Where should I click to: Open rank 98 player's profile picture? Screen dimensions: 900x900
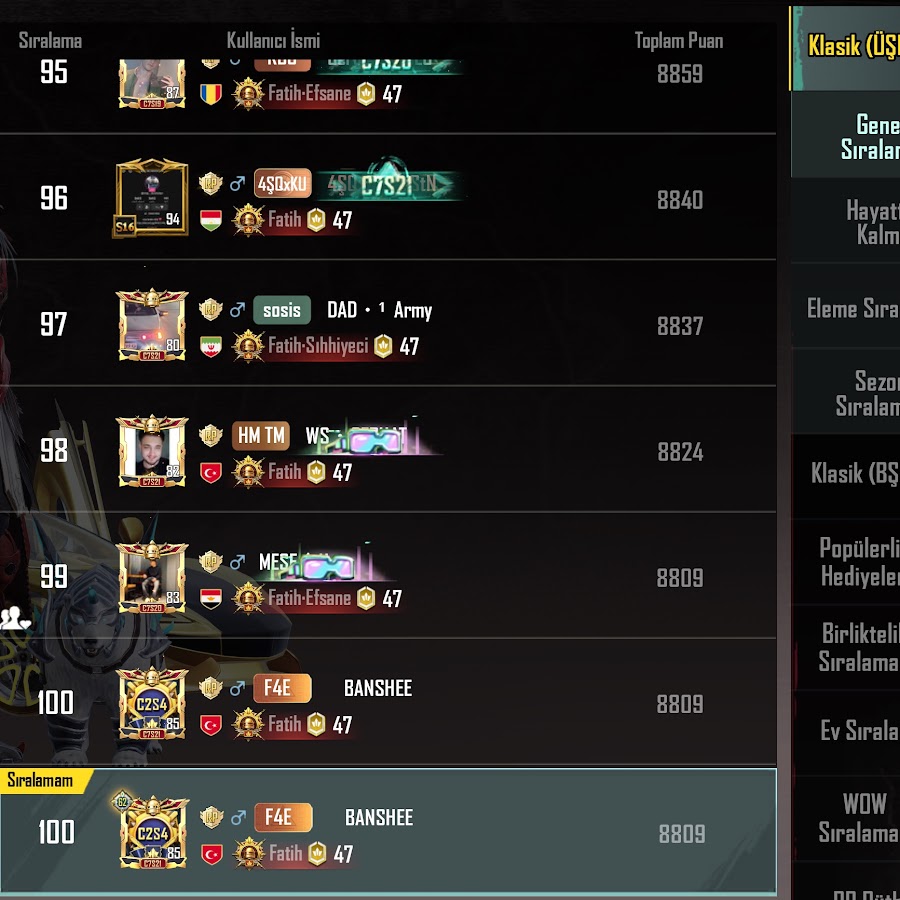(152, 451)
